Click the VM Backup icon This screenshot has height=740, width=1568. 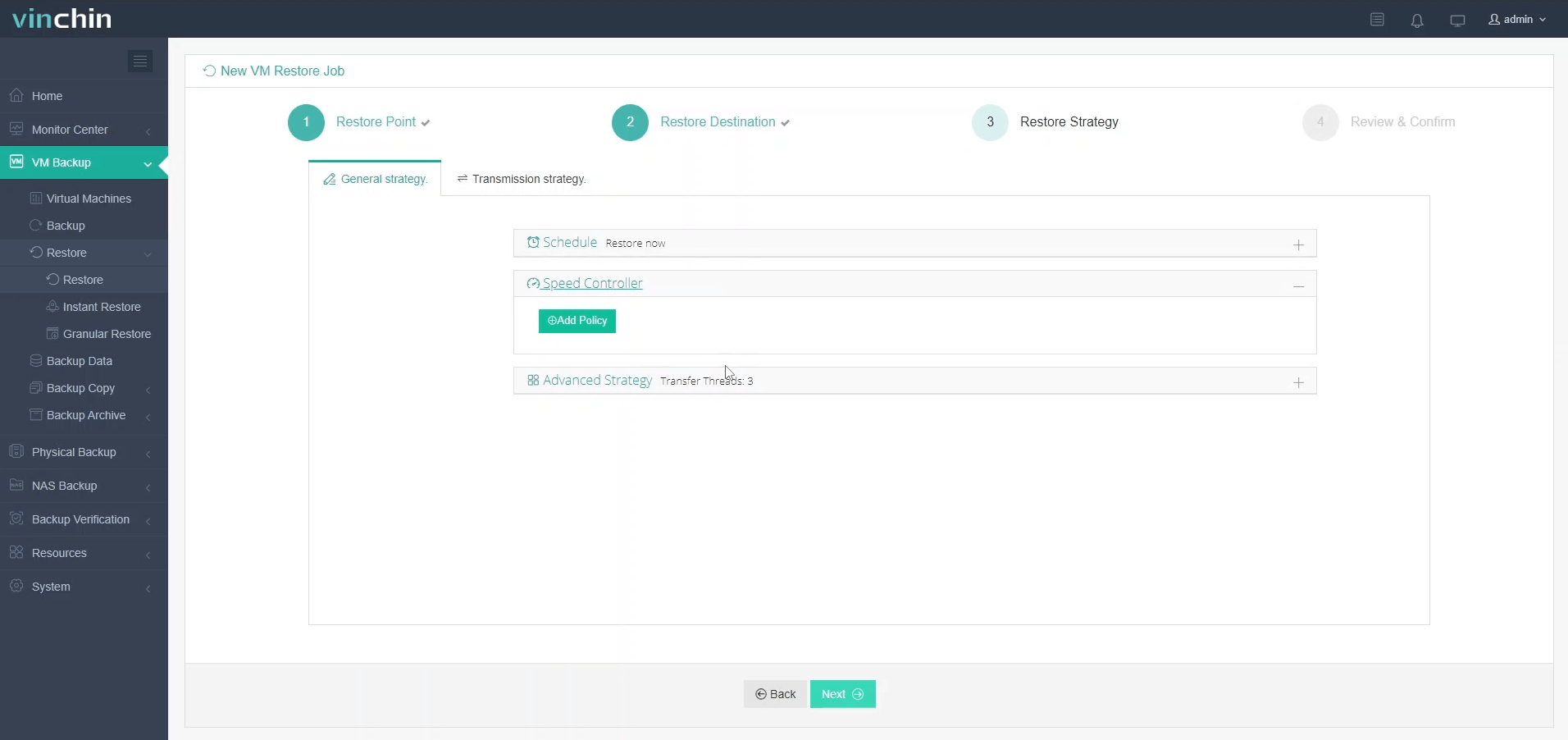16,162
